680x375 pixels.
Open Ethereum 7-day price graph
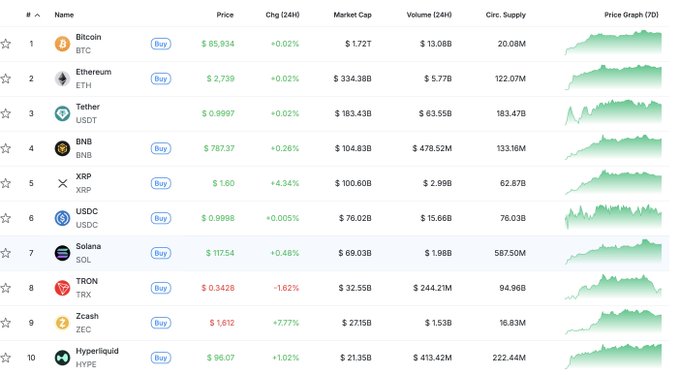click(x=613, y=78)
